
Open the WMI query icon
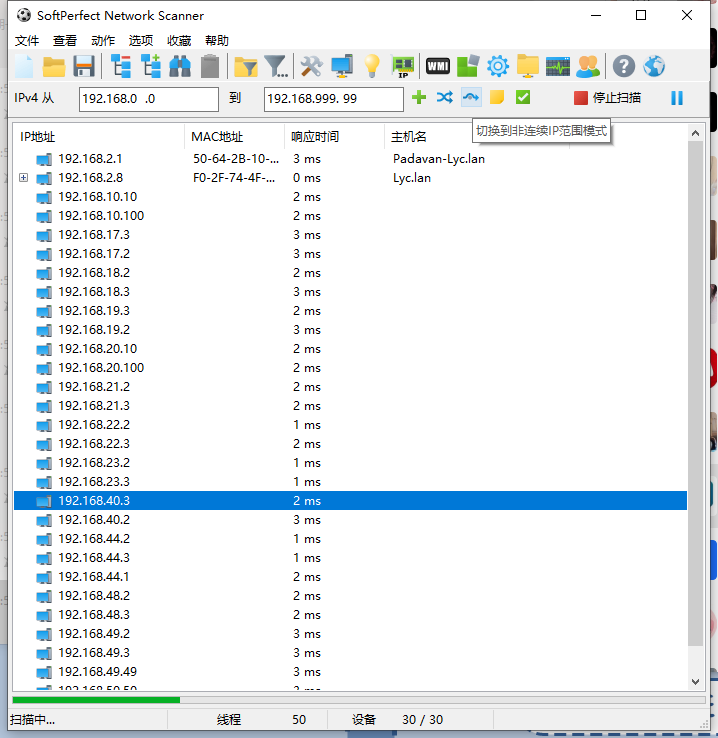pyautogui.click(x=438, y=66)
